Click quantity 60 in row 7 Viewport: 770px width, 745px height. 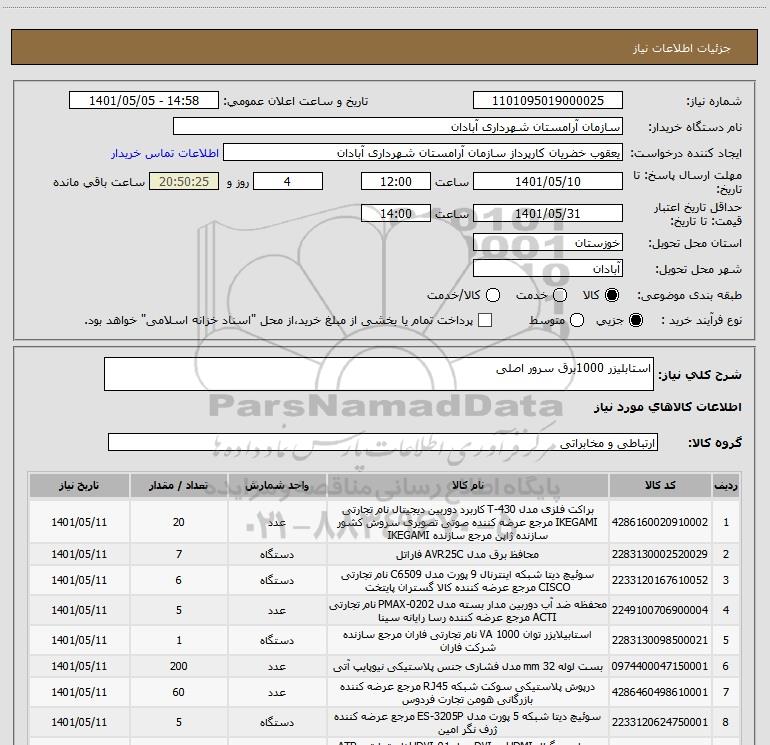click(179, 692)
